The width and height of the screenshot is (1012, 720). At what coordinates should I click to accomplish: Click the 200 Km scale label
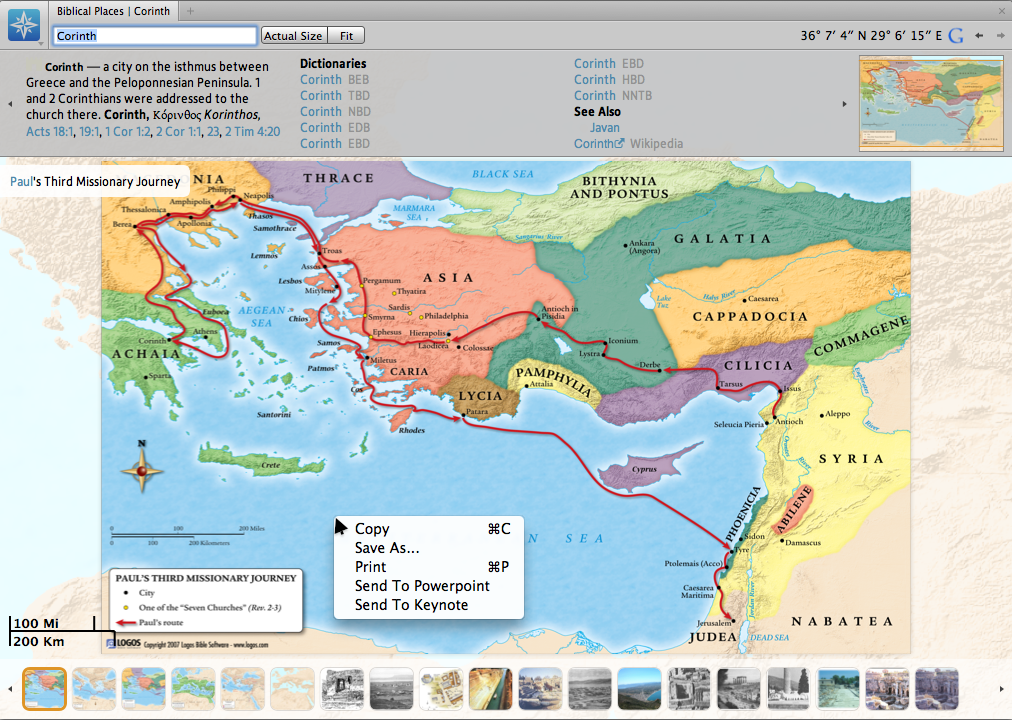(38, 641)
